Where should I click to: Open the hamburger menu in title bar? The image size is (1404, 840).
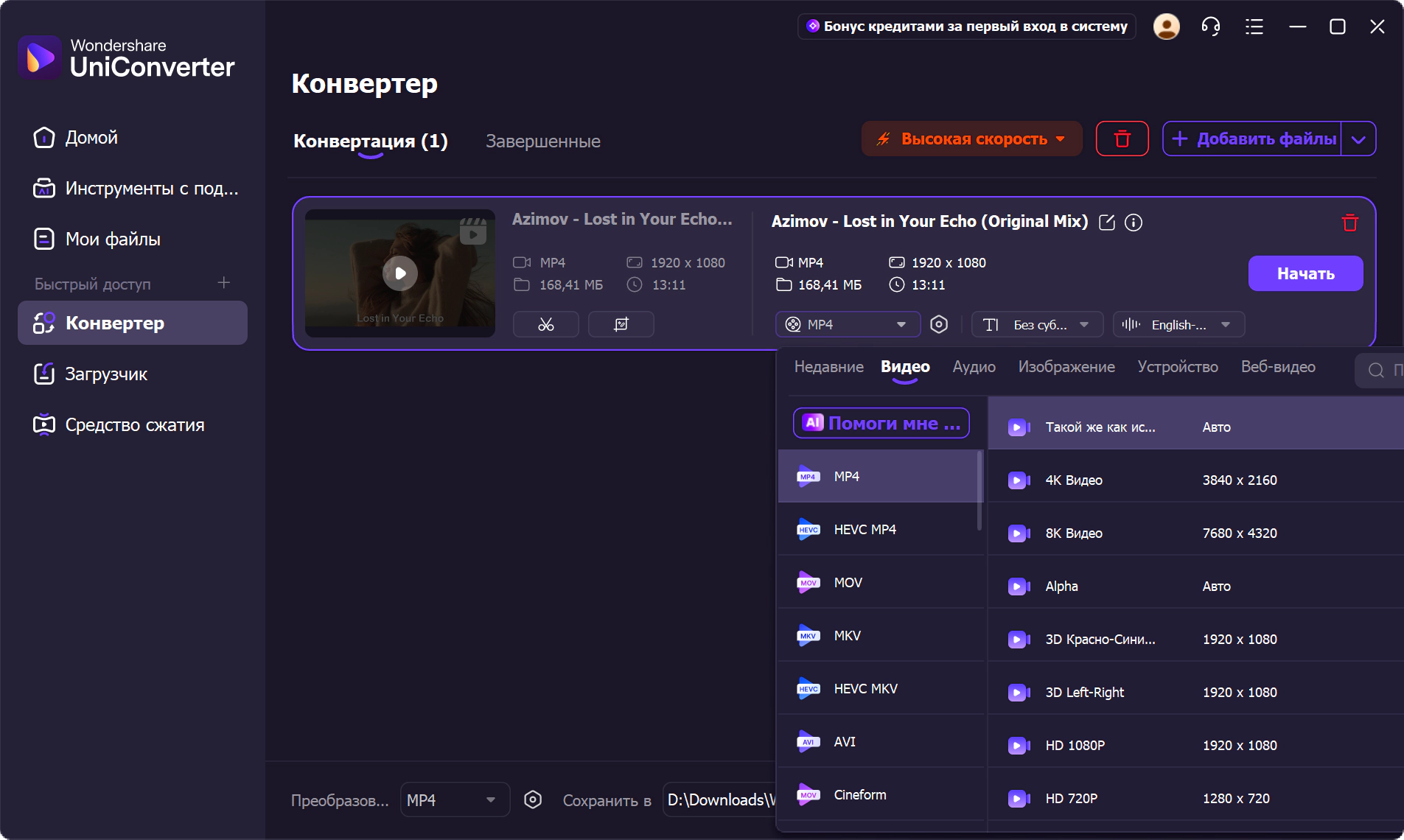coord(1254,27)
